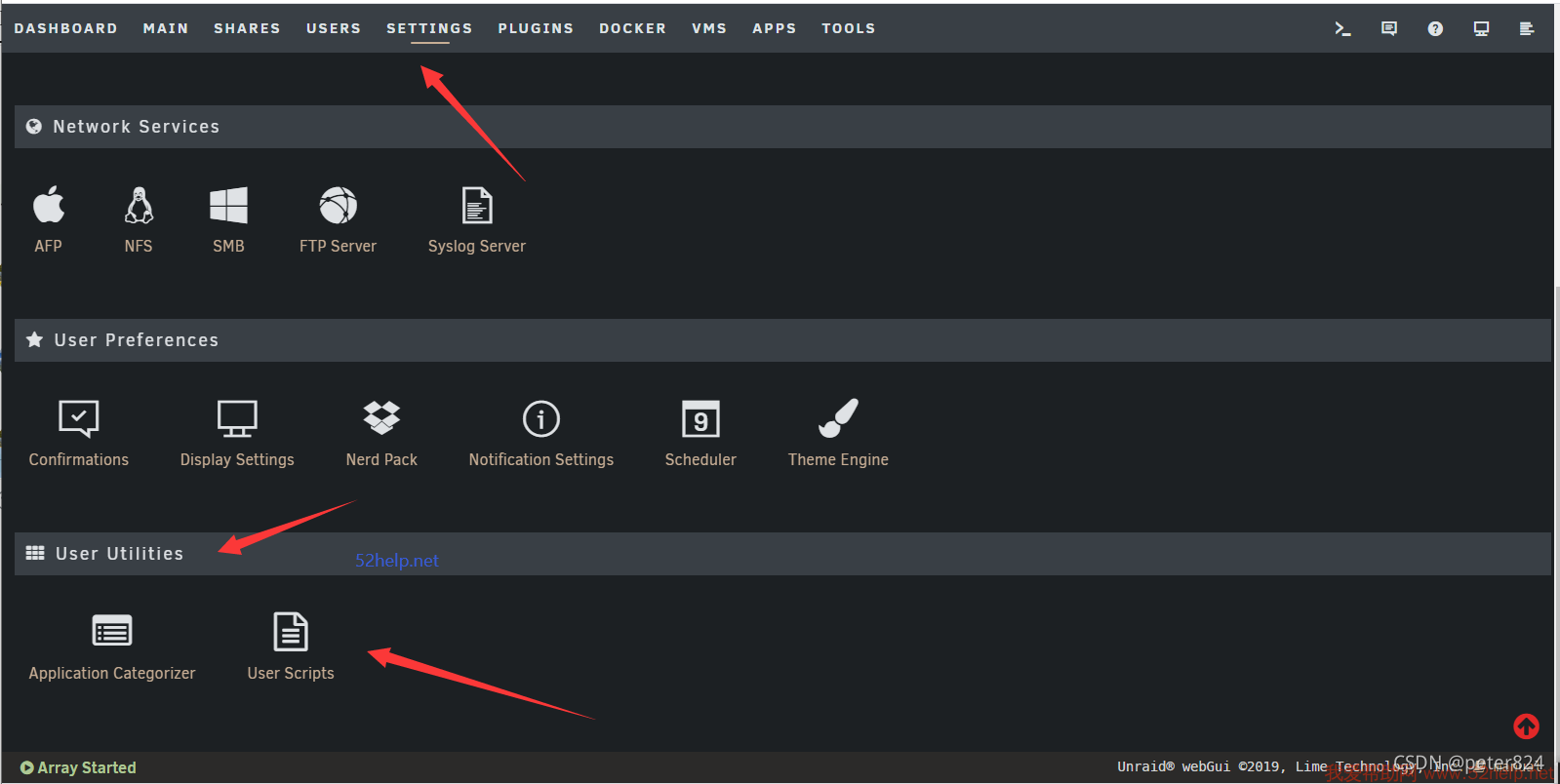1560x784 pixels.
Task: Click the Network Services section header
Action: pos(782,127)
